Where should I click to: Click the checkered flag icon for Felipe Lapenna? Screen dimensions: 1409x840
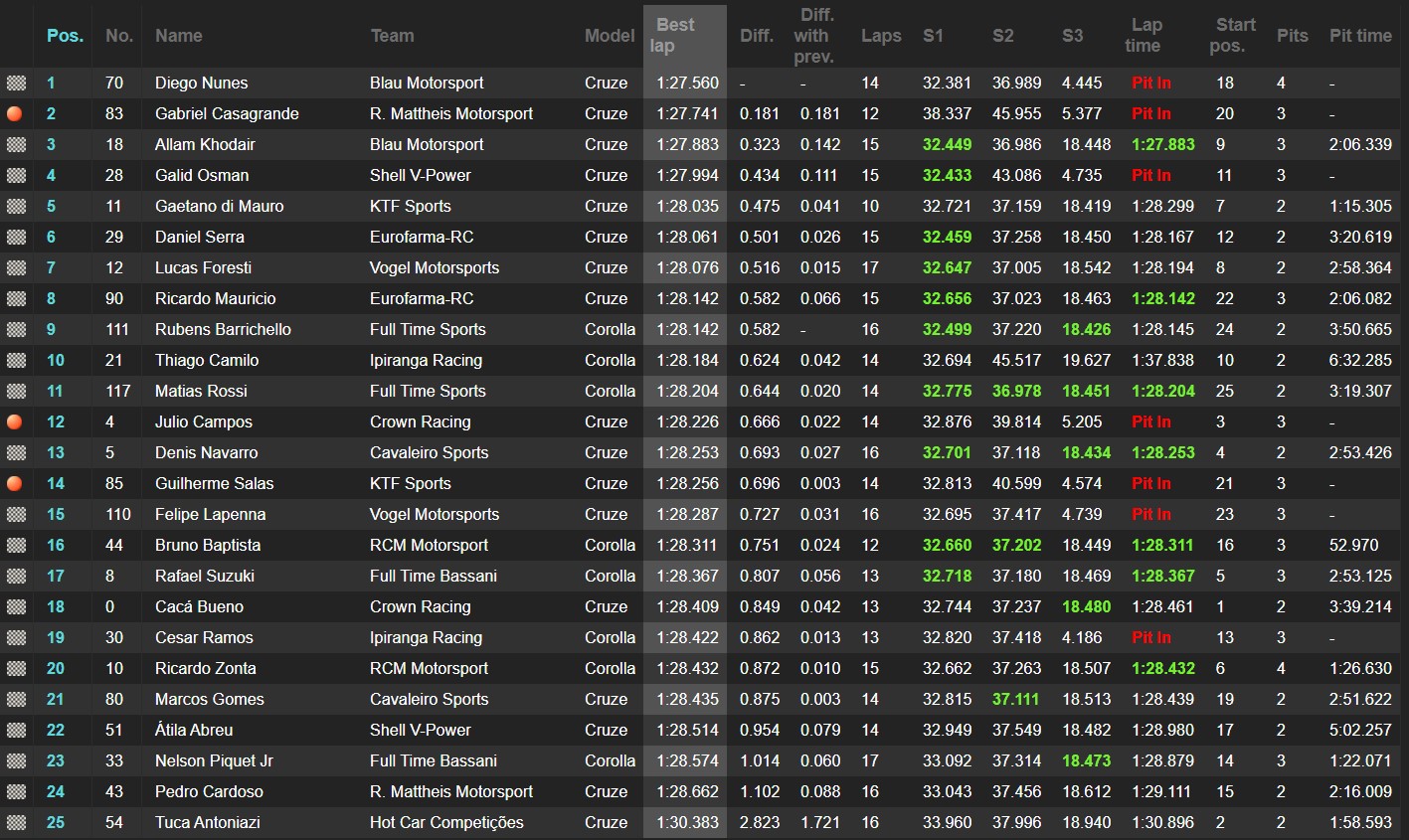click(16, 514)
